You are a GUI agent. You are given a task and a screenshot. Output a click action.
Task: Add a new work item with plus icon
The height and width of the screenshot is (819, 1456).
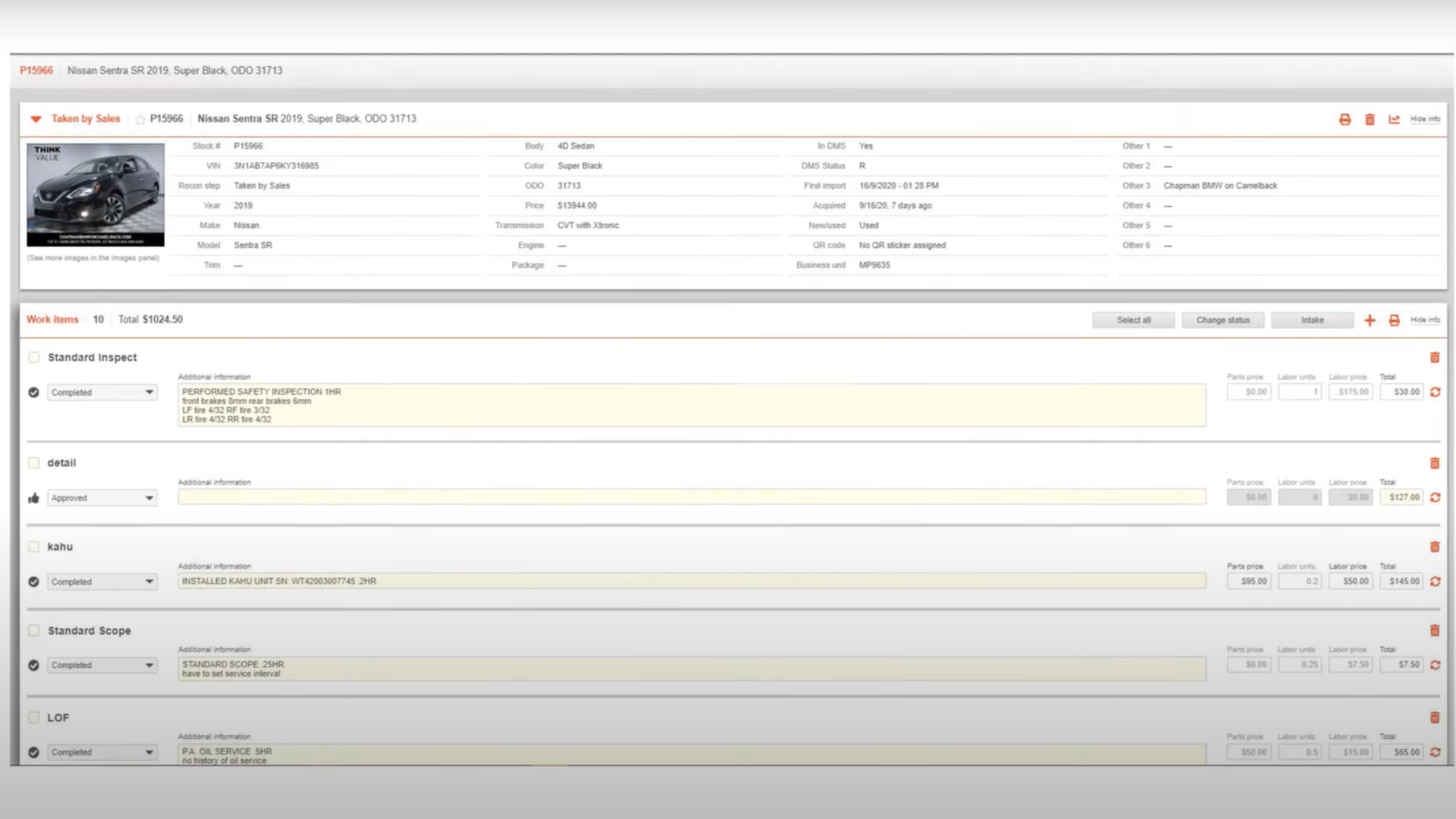(x=1370, y=320)
